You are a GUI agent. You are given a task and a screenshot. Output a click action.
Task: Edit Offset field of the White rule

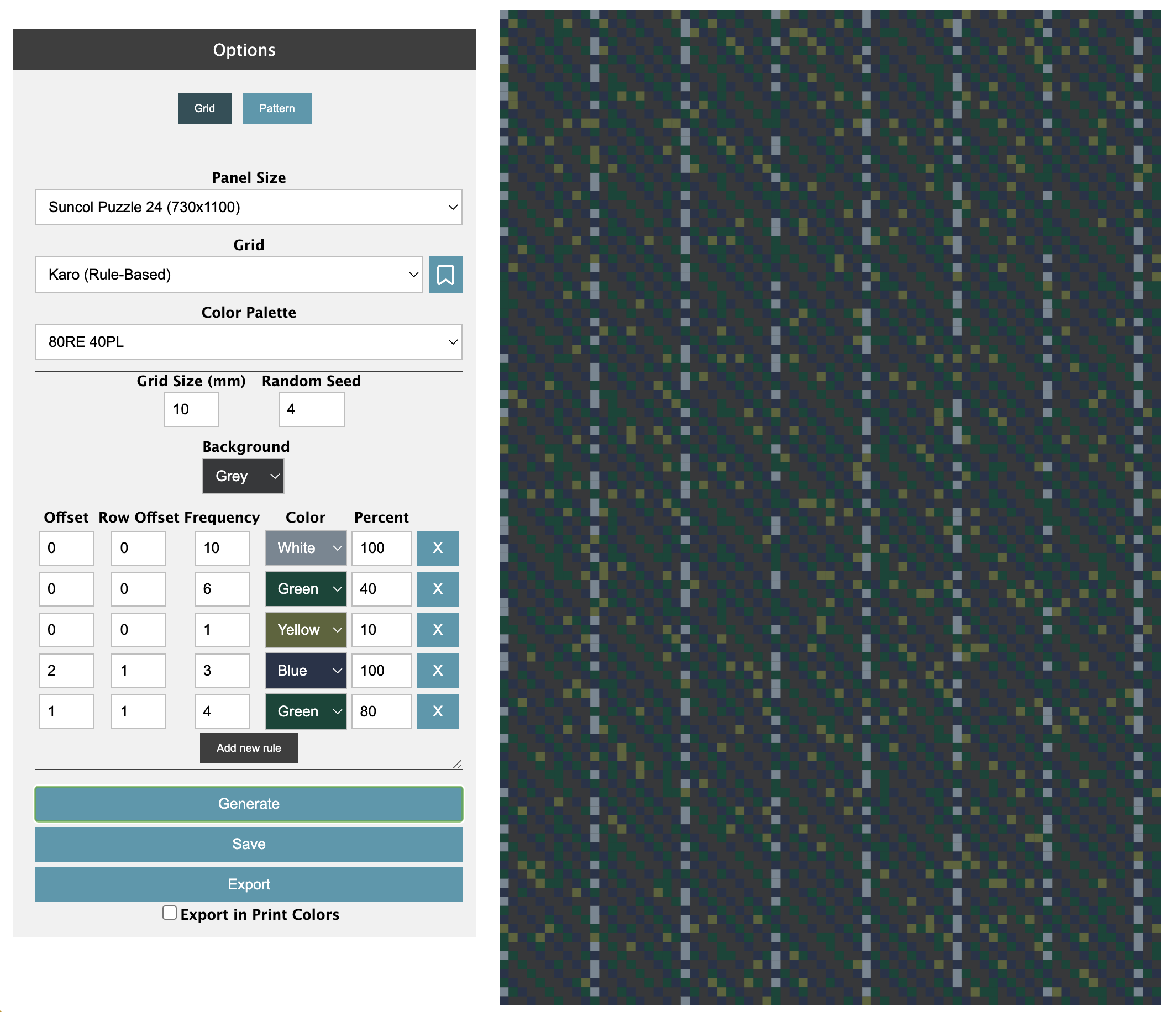66,548
